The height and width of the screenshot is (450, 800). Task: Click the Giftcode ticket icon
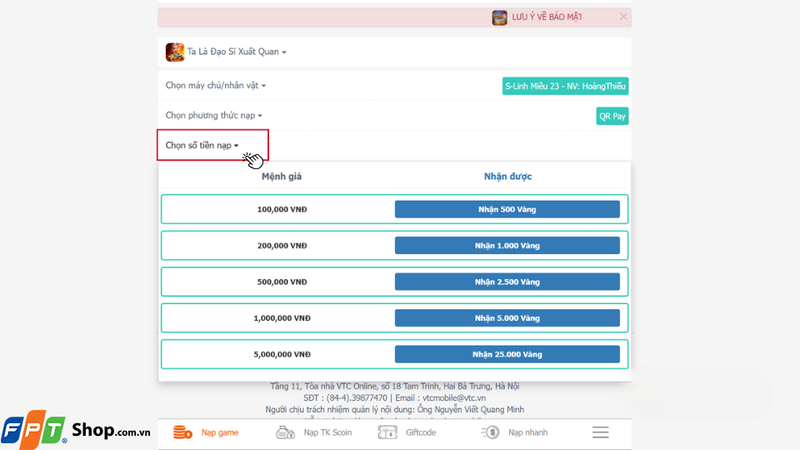point(388,432)
